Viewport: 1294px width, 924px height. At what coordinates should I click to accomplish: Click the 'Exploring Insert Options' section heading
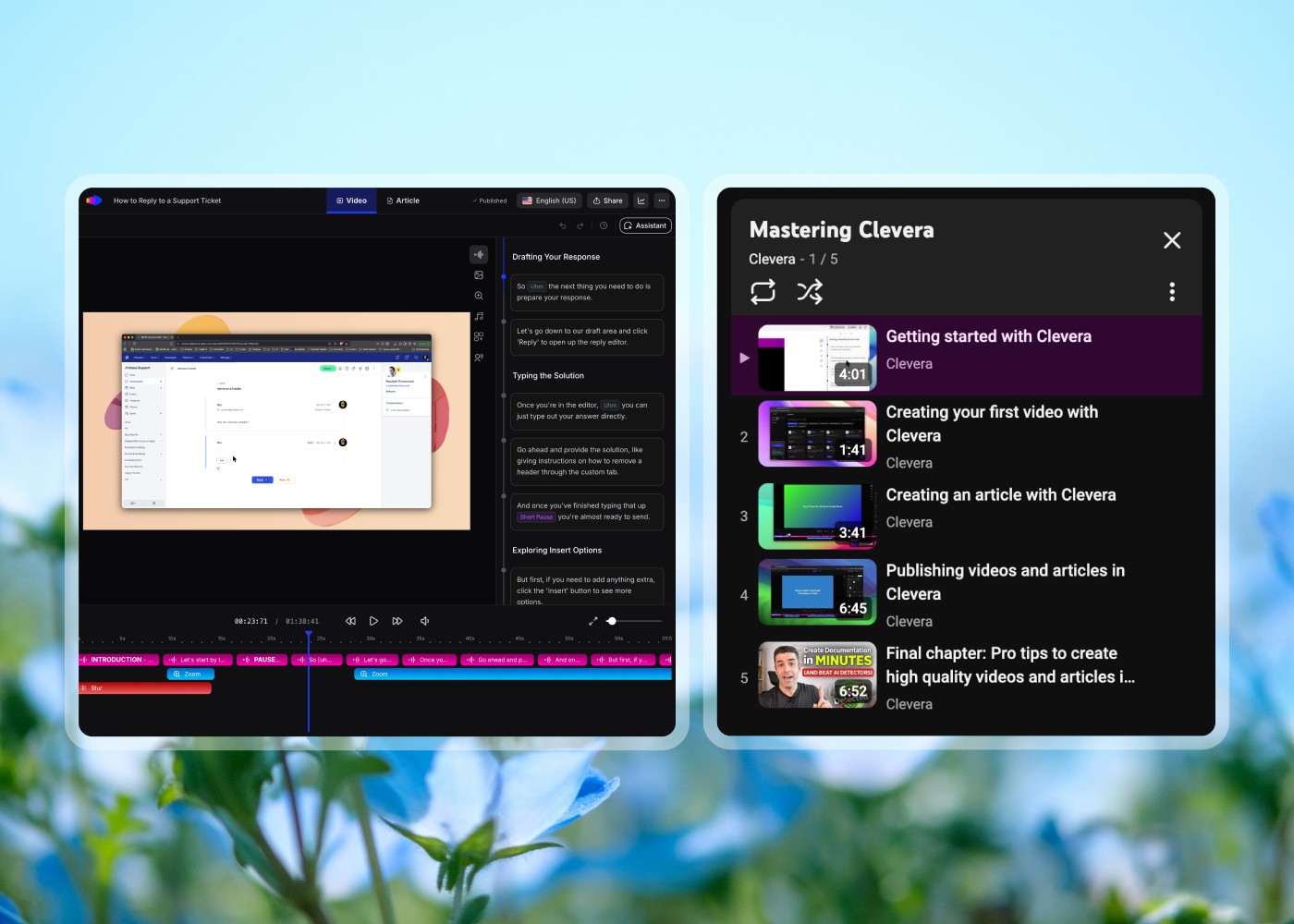[557, 551]
